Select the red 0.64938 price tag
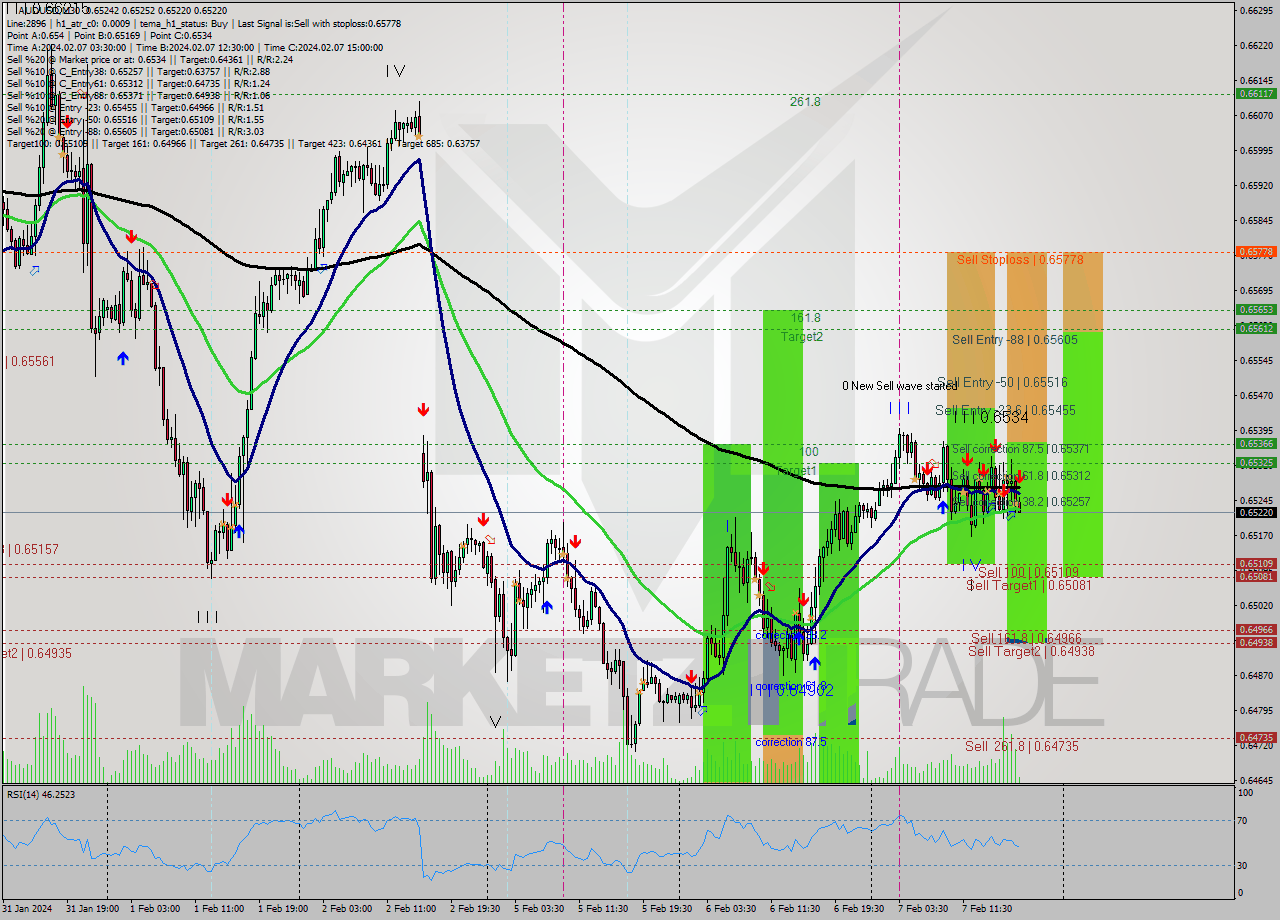 click(1256, 643)
